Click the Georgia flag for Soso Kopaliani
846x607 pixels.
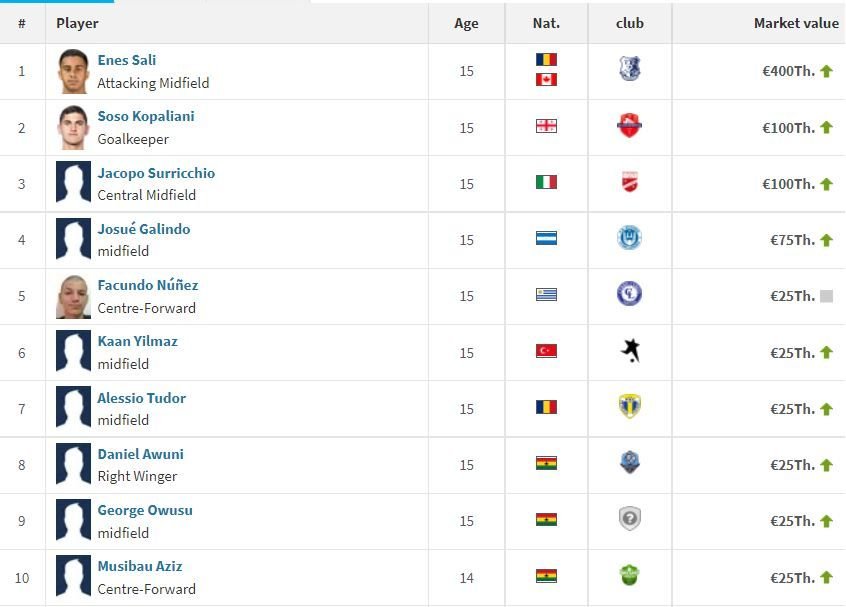[x=546, y=126]
